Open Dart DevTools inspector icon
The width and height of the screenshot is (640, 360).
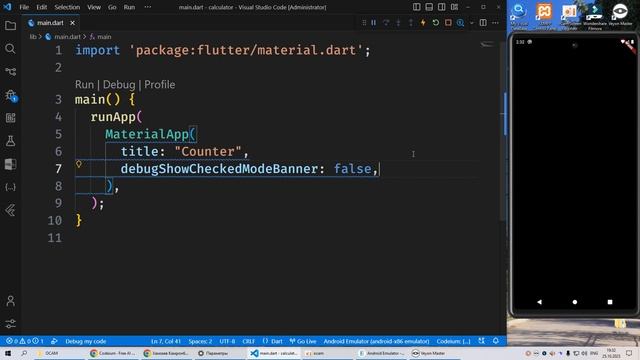[x=460, y=23]
